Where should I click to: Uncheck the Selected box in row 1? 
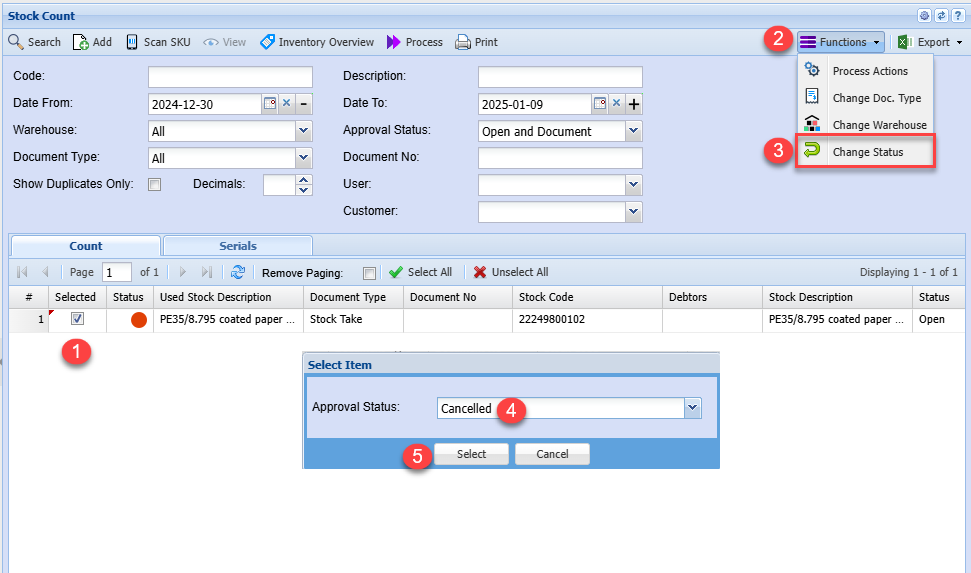click(x=77, y=319)
